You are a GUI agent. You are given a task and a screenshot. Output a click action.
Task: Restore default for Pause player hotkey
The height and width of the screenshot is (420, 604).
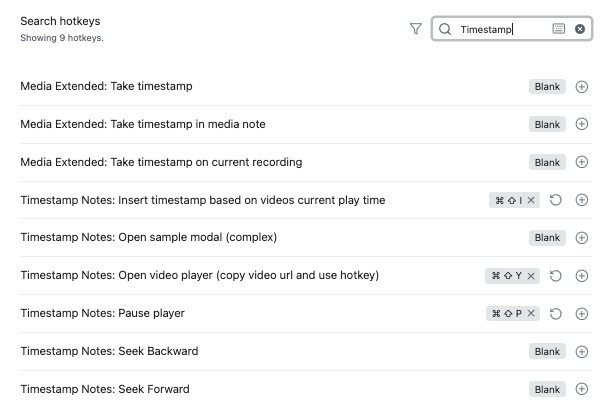(x=555, y=314)
